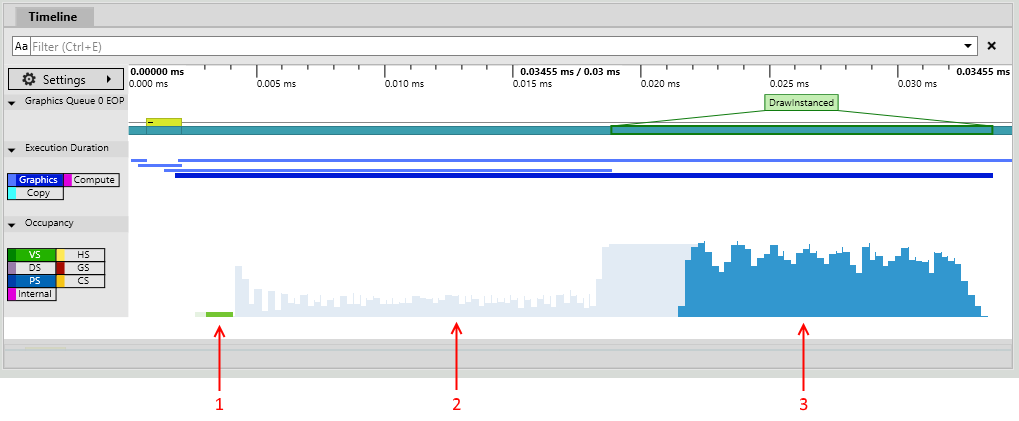This screenshot has height=421, width=1019.
Task: Collapse the Execution Duration section
Action: pos(12,149)
